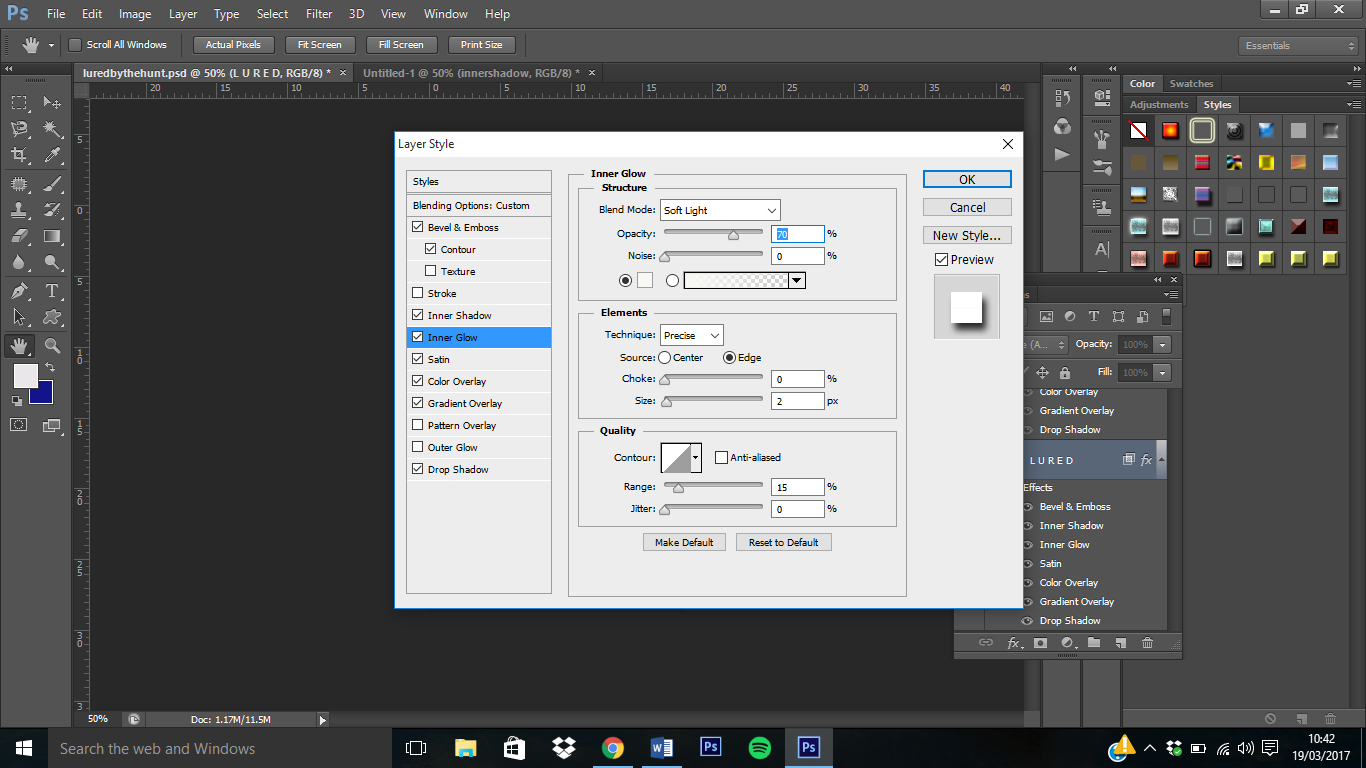
Task: Open Spotify from the taskbar
Action: point(760,748)
